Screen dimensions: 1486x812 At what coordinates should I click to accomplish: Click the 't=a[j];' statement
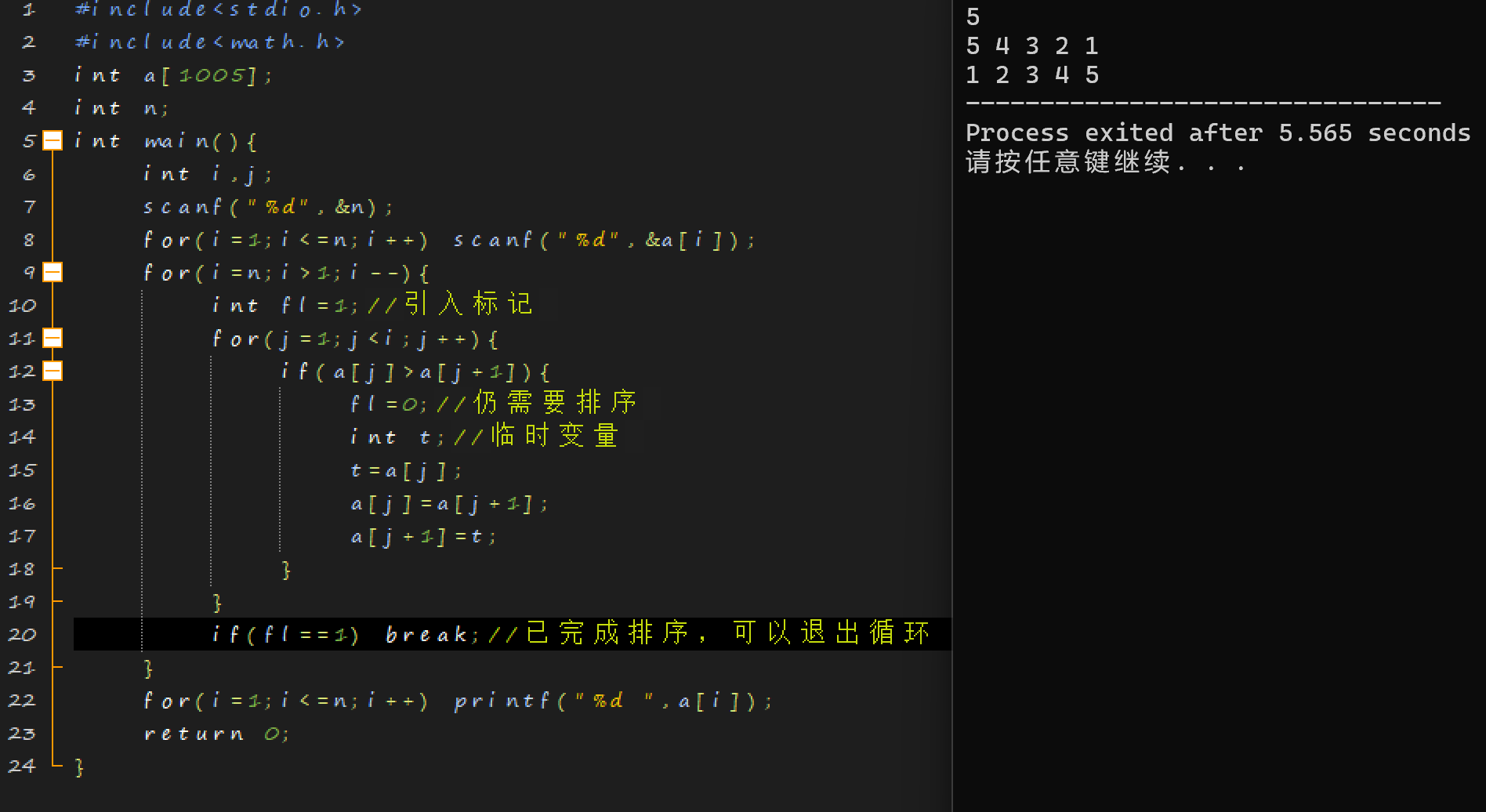click(x=406, y=470)
